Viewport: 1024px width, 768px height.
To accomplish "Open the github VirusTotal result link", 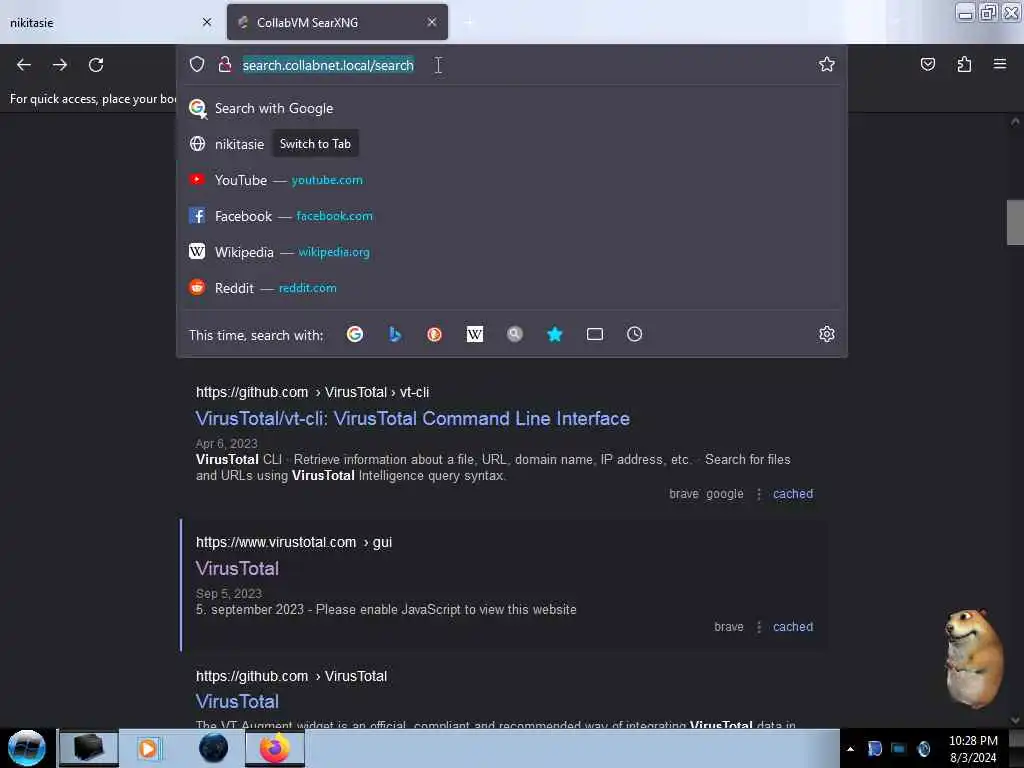I will (237, 701).
